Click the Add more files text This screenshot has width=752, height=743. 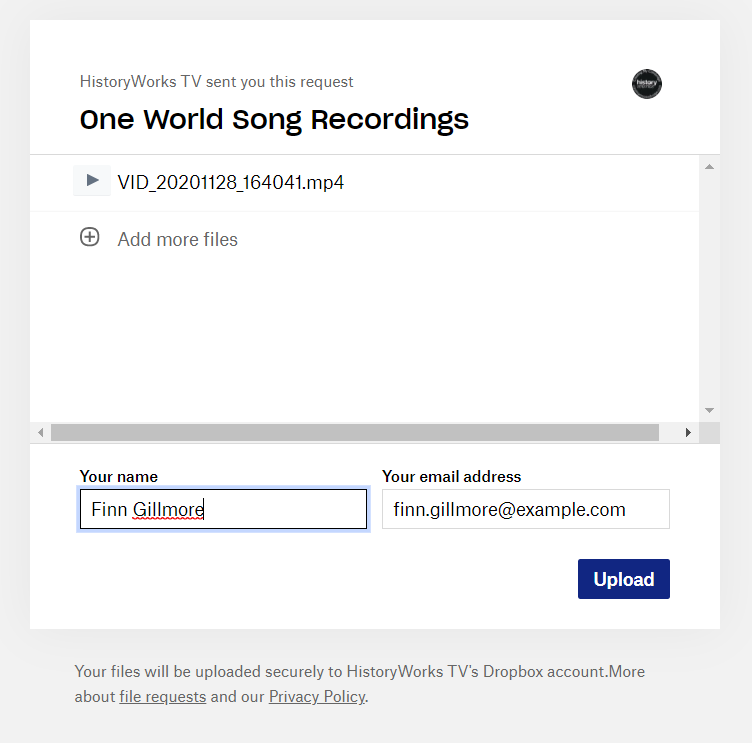pyautogui.click(x=177, y=239)
